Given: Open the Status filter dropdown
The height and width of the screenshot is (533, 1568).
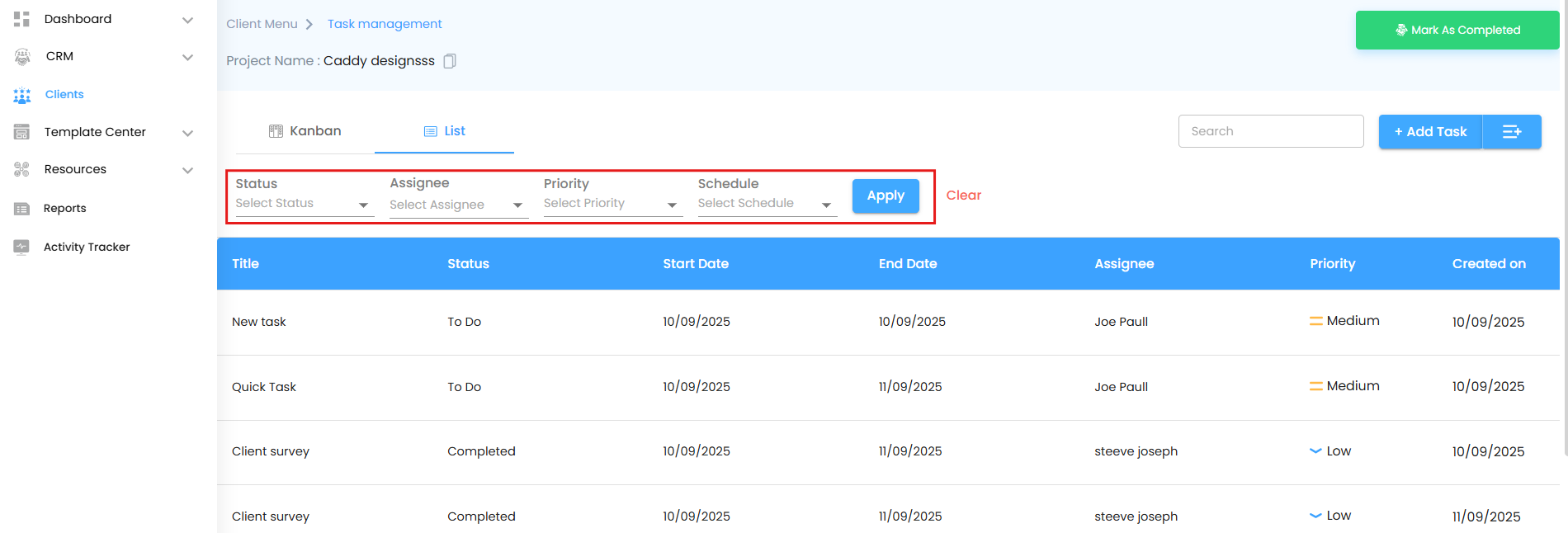Looking at the screenshot, I should click(304, 204).
